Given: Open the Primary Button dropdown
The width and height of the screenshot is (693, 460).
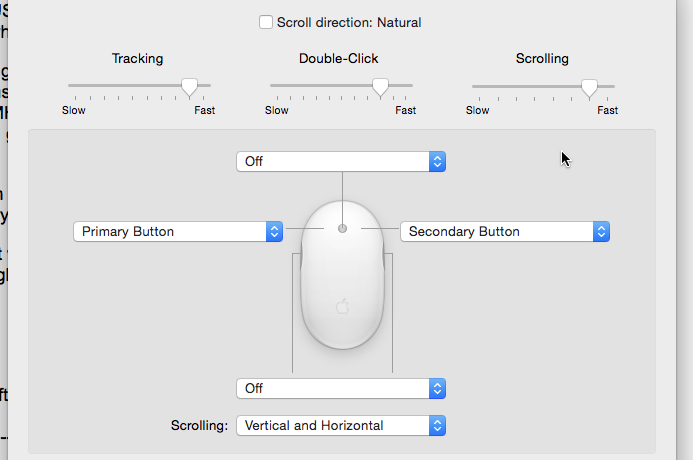Looking at the screenshot, I should click(178, 232).
